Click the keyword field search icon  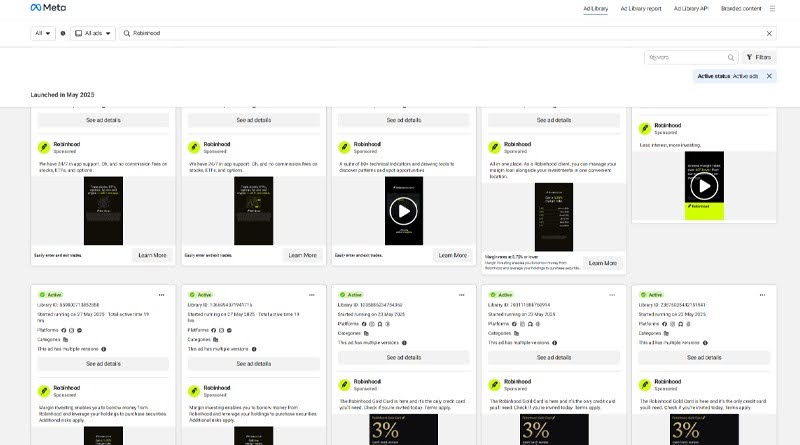[x=731, y=58]
